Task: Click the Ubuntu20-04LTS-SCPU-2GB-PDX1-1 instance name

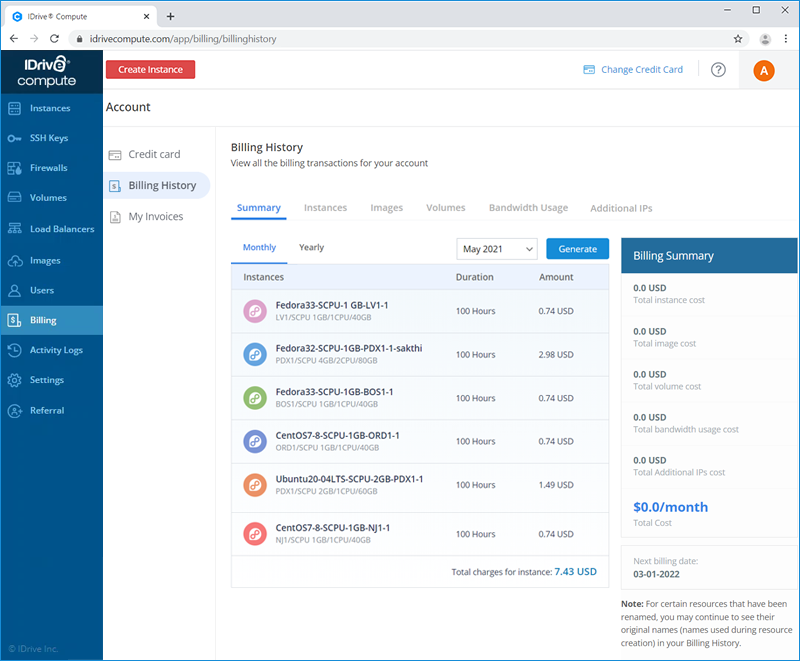Action: point(349,479)
